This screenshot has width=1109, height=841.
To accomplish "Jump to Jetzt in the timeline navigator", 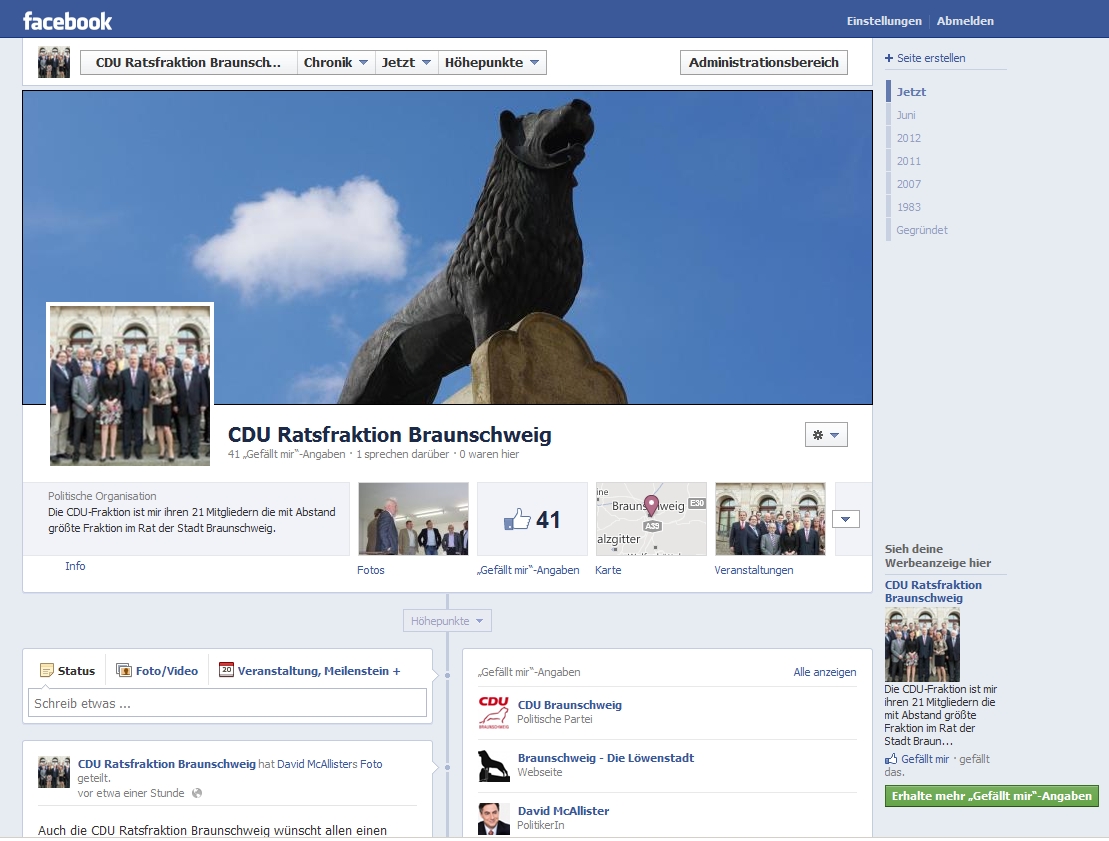I will point(911,92).
